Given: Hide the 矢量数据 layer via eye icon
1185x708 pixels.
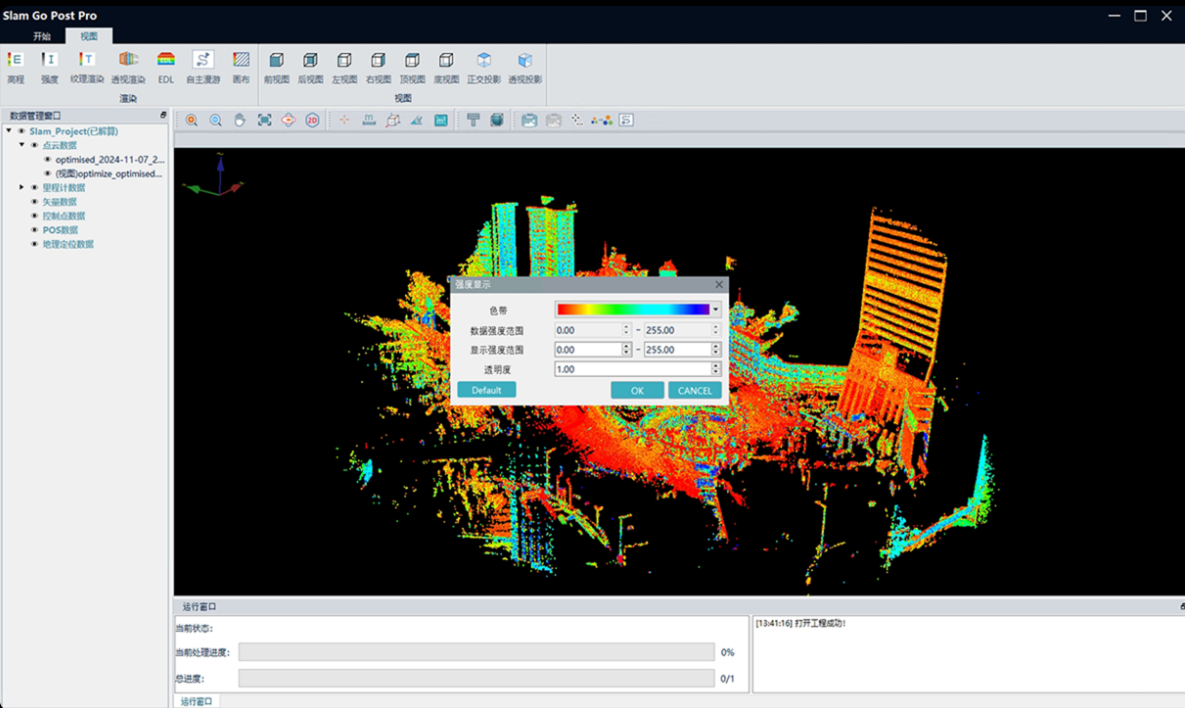Looking at the screenshot, I should (x=35, y=202).
